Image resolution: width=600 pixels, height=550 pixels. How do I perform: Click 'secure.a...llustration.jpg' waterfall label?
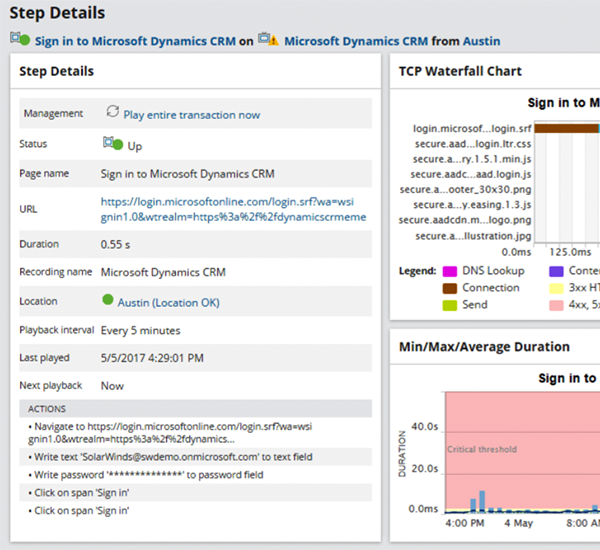pyautogui.click(x=473, y=236)
